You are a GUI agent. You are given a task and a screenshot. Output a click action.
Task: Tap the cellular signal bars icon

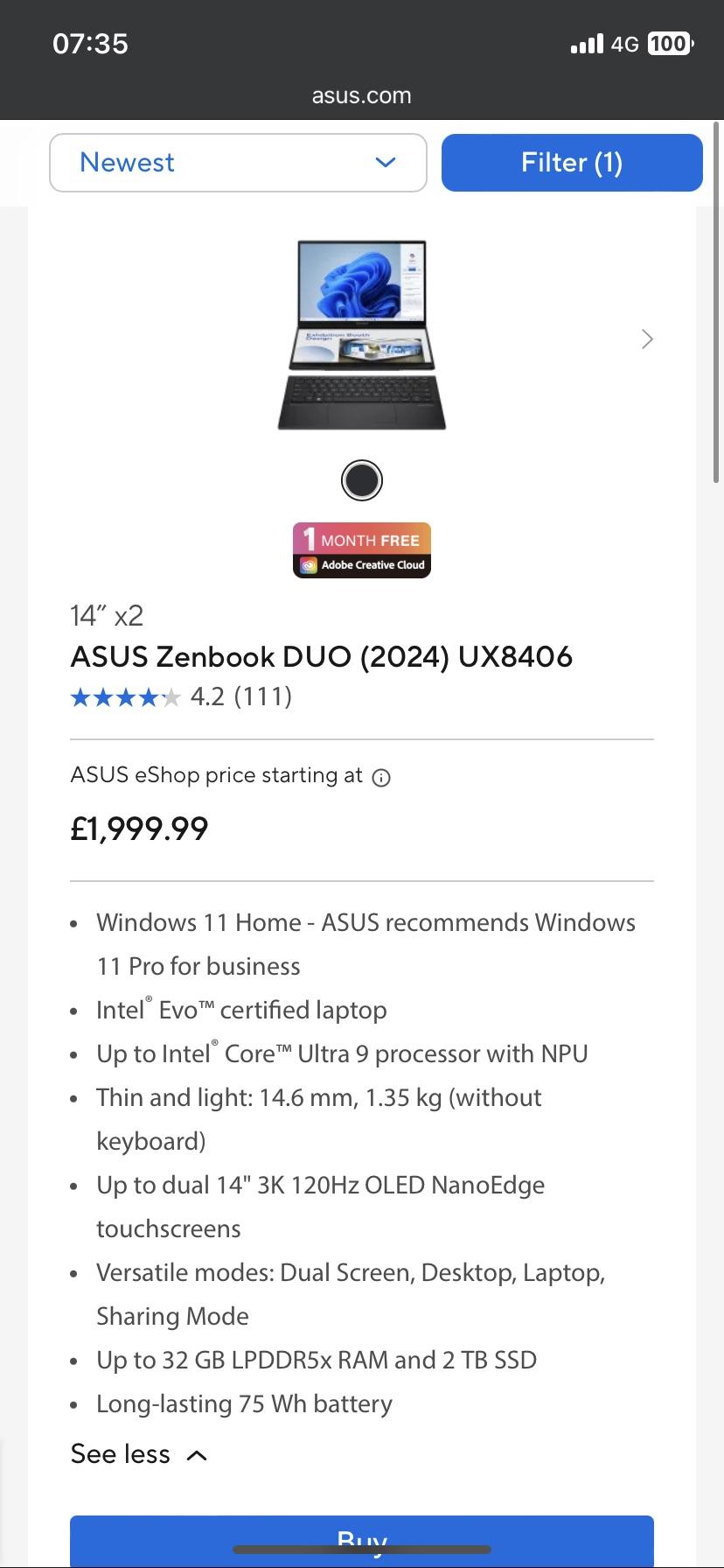pyautogui.click(x=587, y=44)
